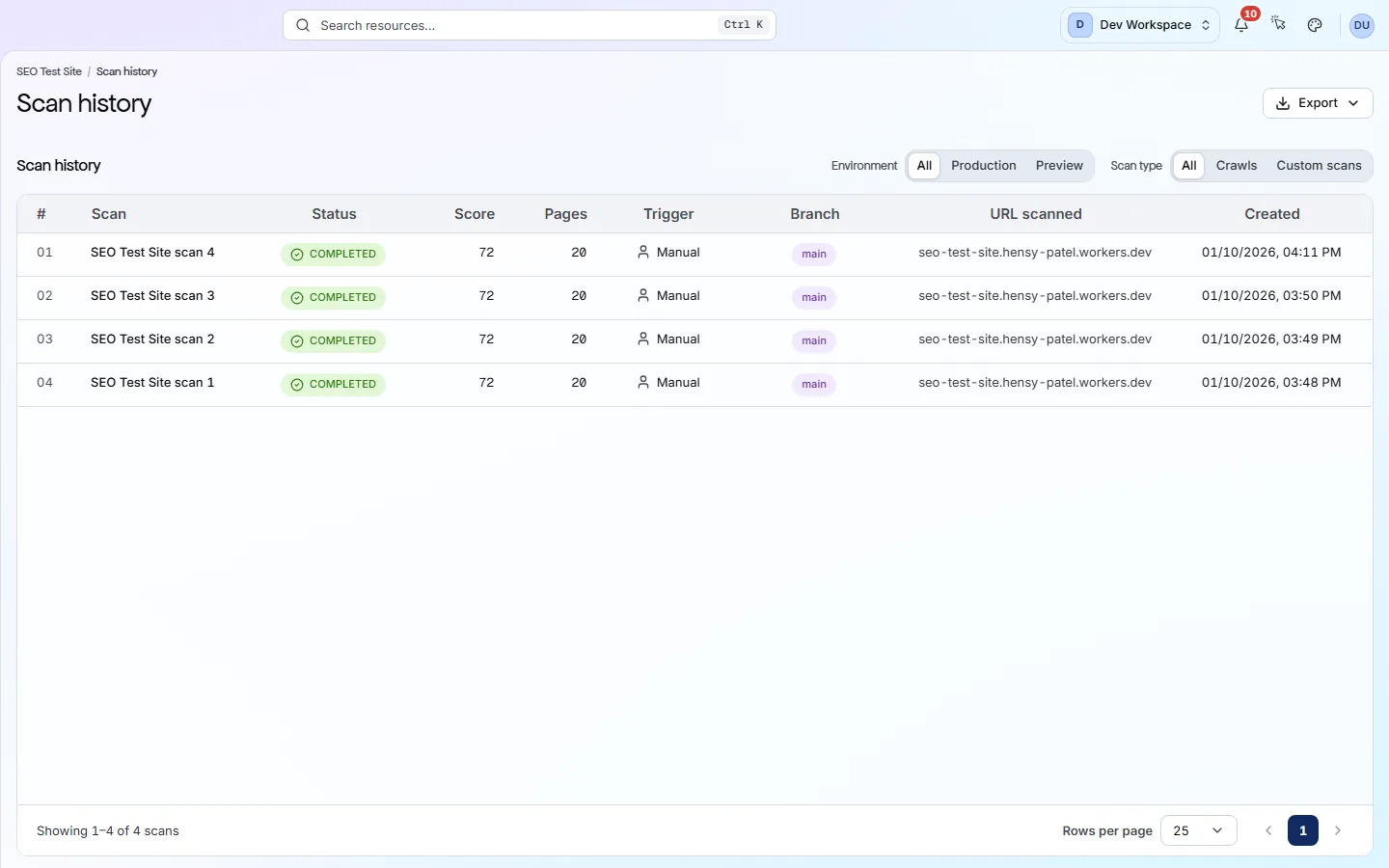Image resolution: width=1389 pixels, height=868 pixels.
Task: Click the search magnifier icon
Action: point(303,25)
